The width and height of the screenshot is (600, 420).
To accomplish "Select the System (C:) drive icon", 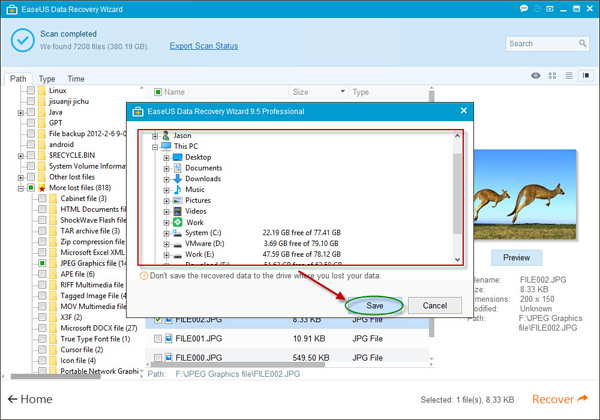I will tap(177, 233).
